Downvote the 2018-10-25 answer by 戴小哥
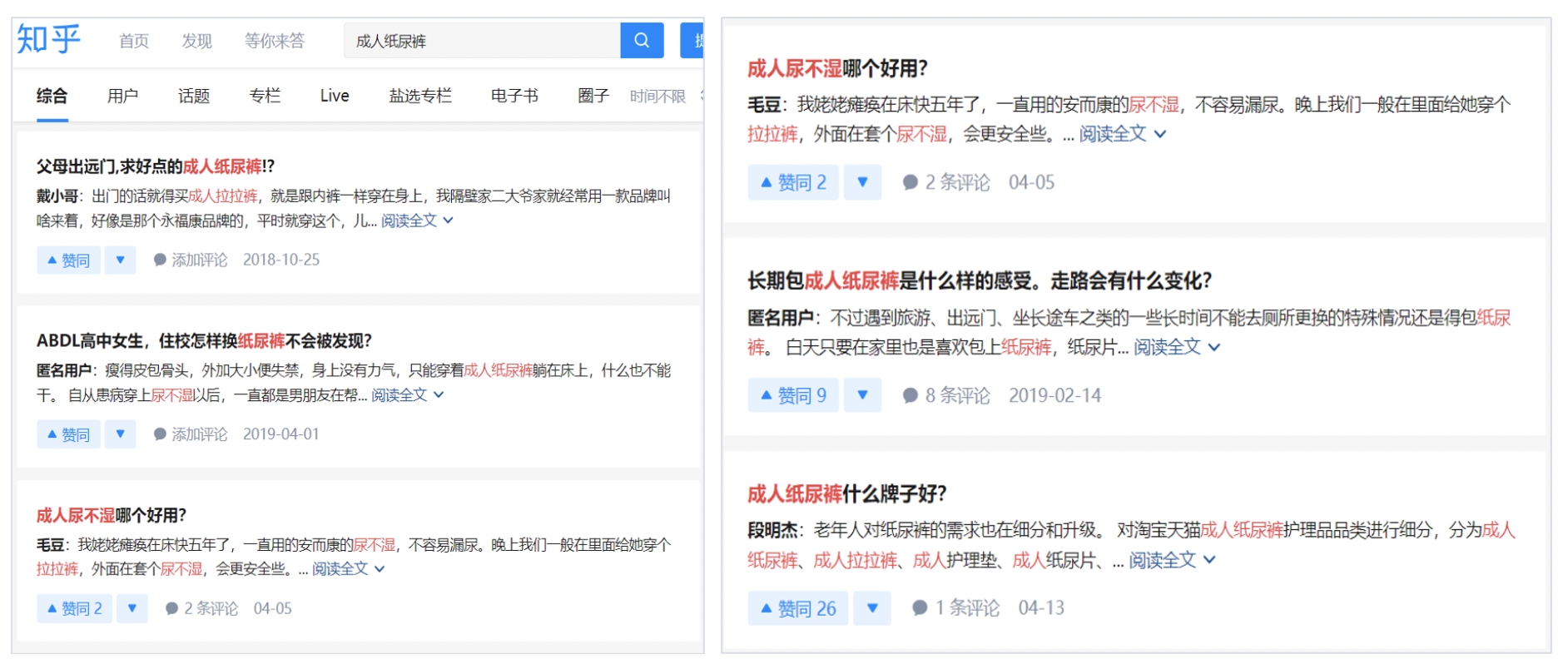 click(x=120, y=260)
